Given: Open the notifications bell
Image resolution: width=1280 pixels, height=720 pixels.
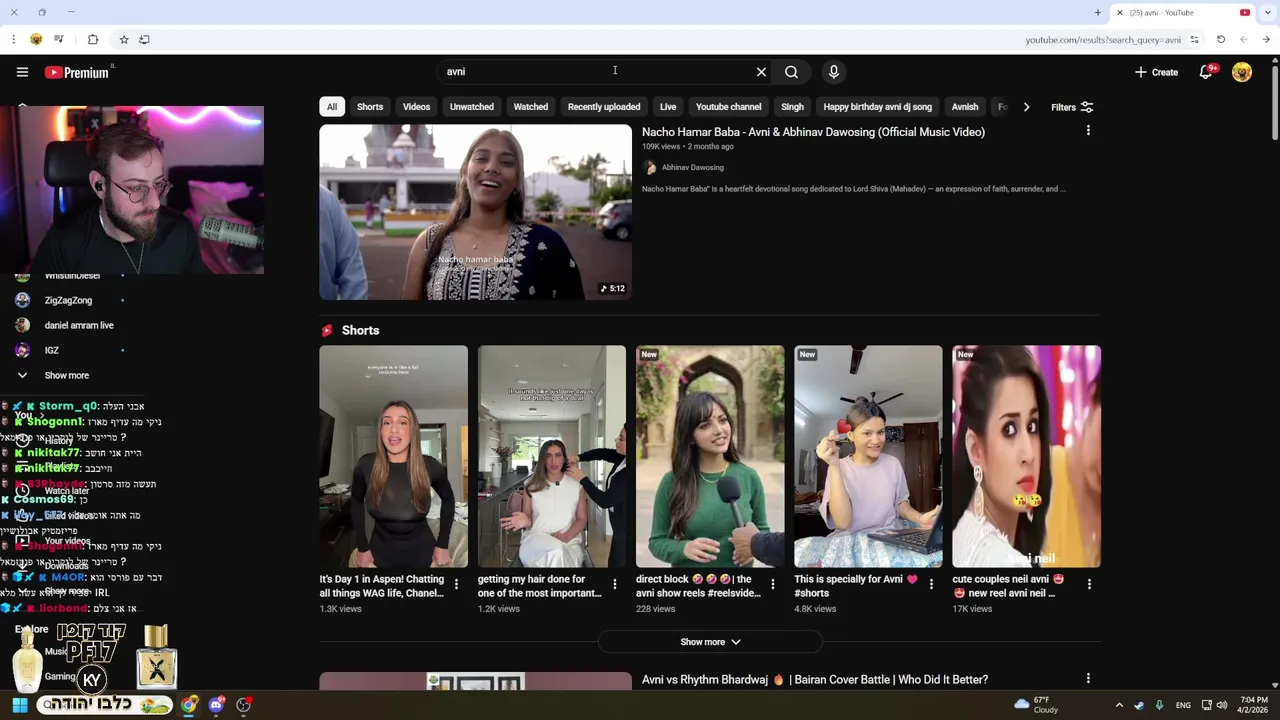Looking at the screenshot, I should pos(1206,72).
